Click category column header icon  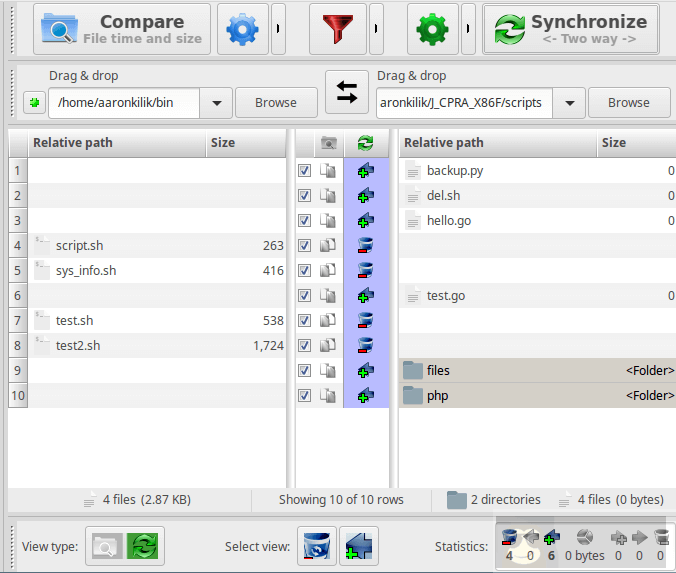[x=329, y=143]
